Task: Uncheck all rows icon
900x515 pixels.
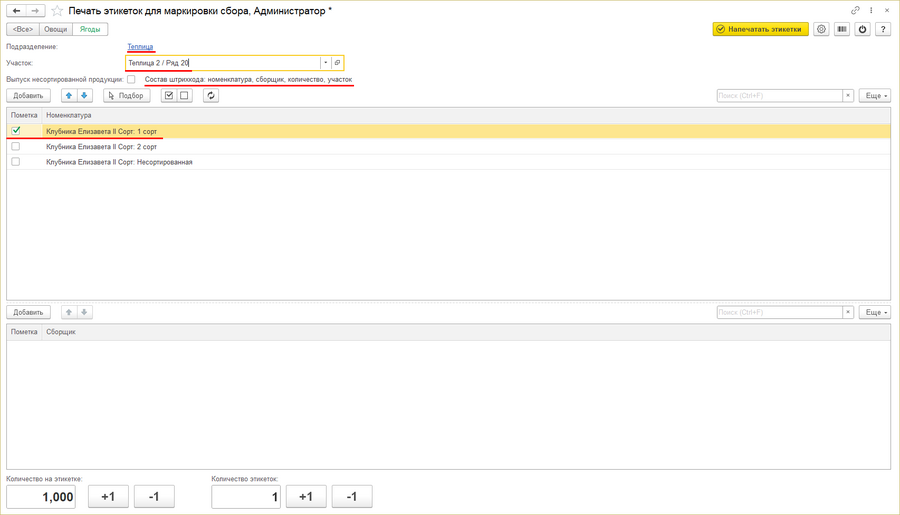Action: 184,96
